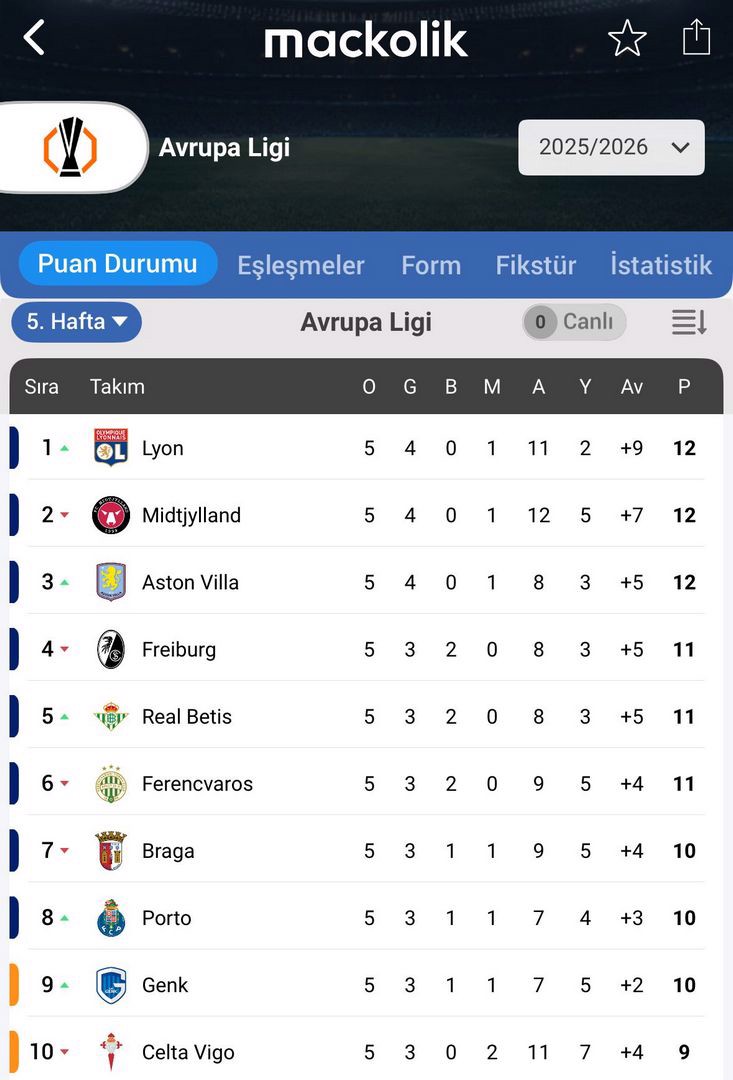Tap the Lyon club crest
The height and width of the screenshot is (1080, 733).
point(111,448)
